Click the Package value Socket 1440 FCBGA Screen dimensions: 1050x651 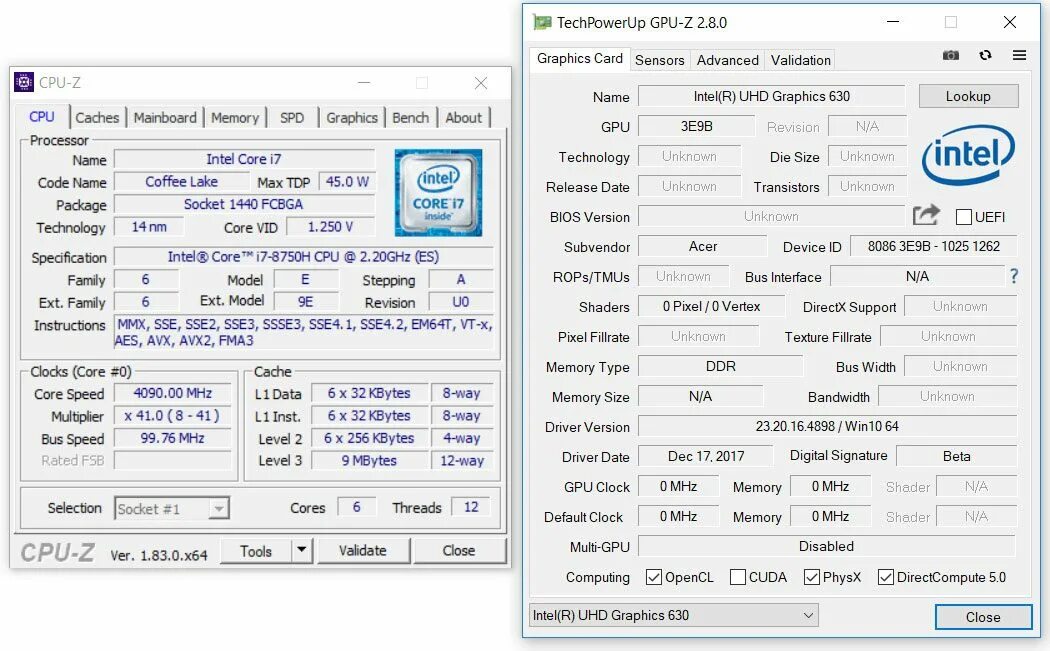tap(244, 204)
